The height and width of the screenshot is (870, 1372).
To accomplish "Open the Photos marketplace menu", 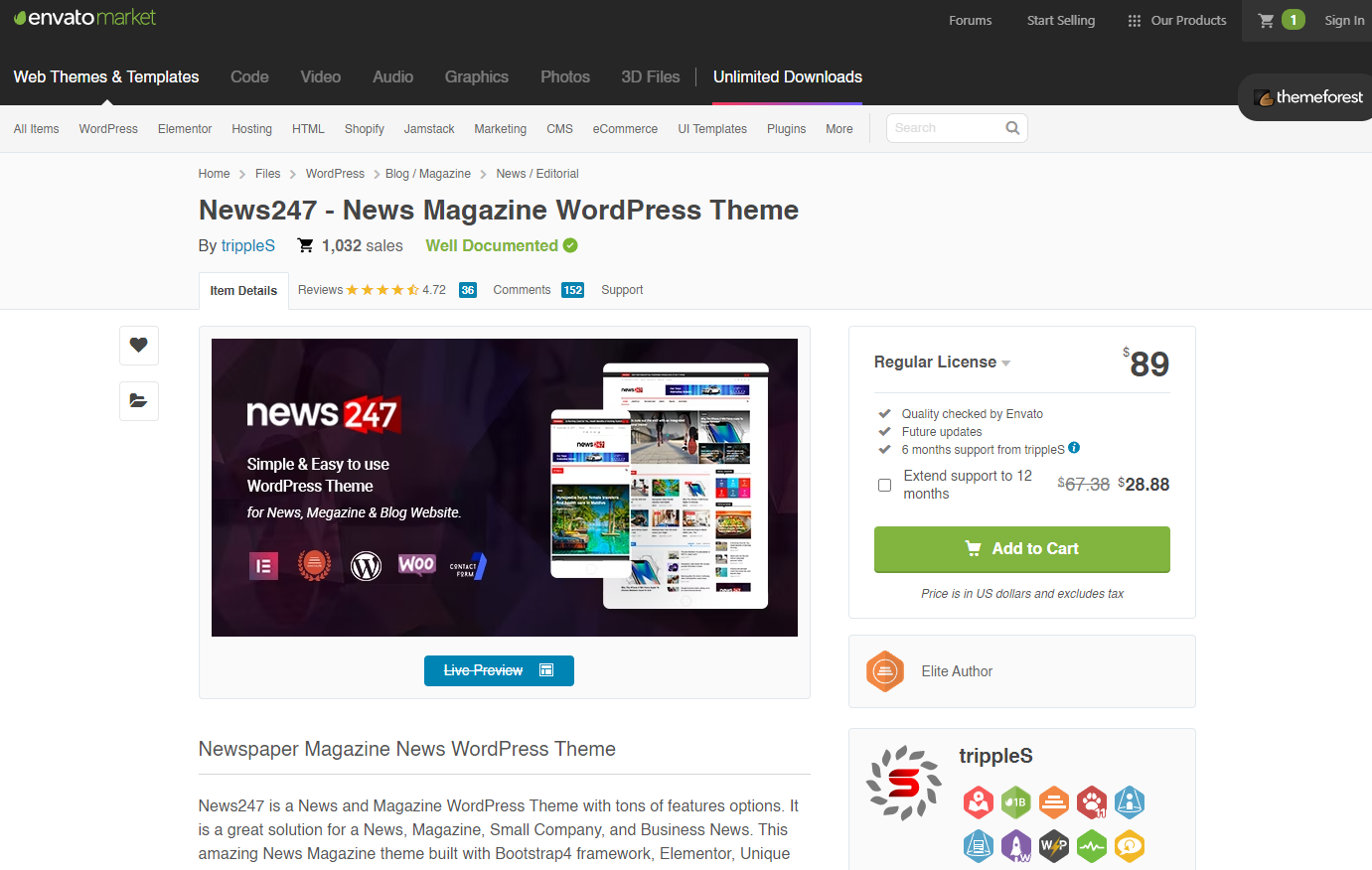I will (x=565, y=77).
